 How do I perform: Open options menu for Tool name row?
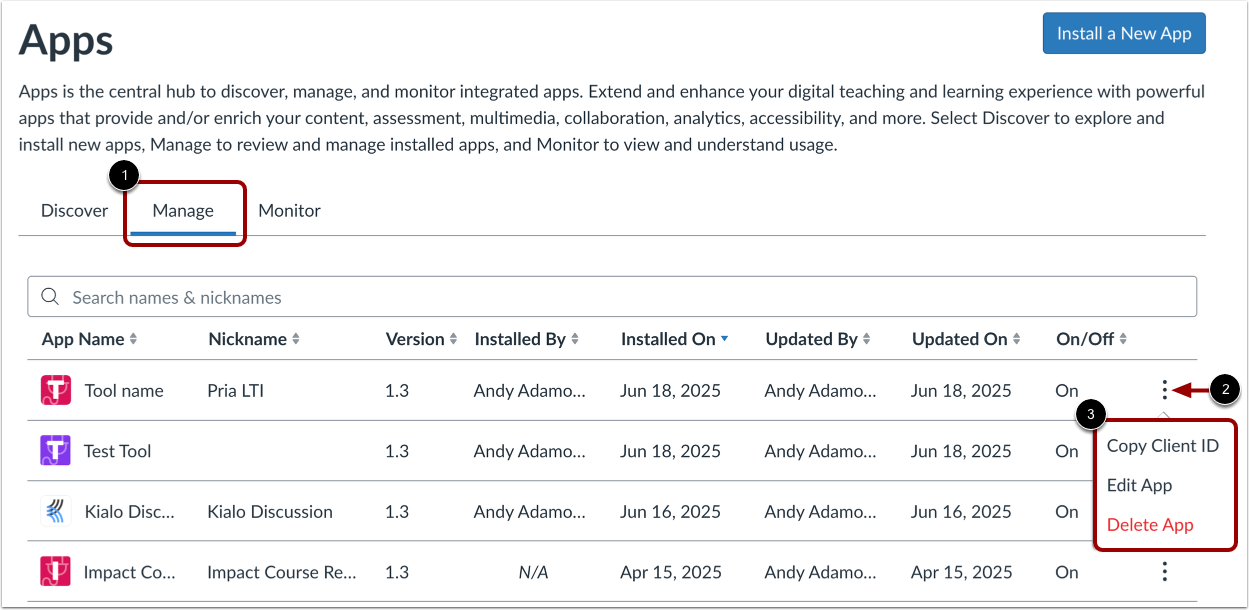coord(1164,391)
